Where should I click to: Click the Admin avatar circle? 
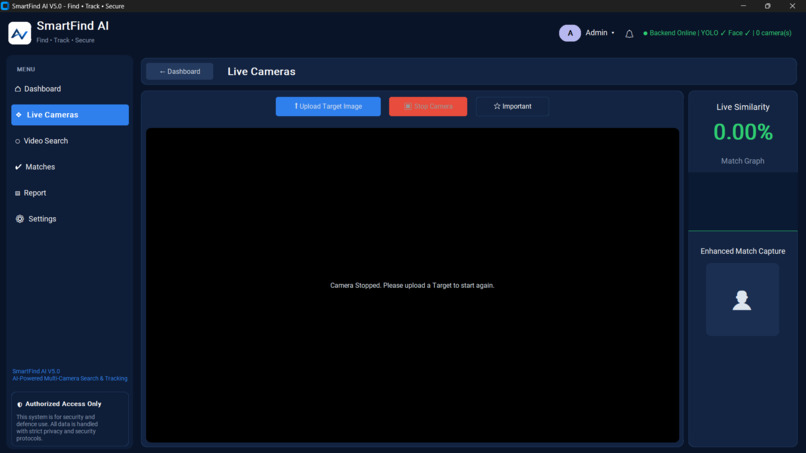570,33
